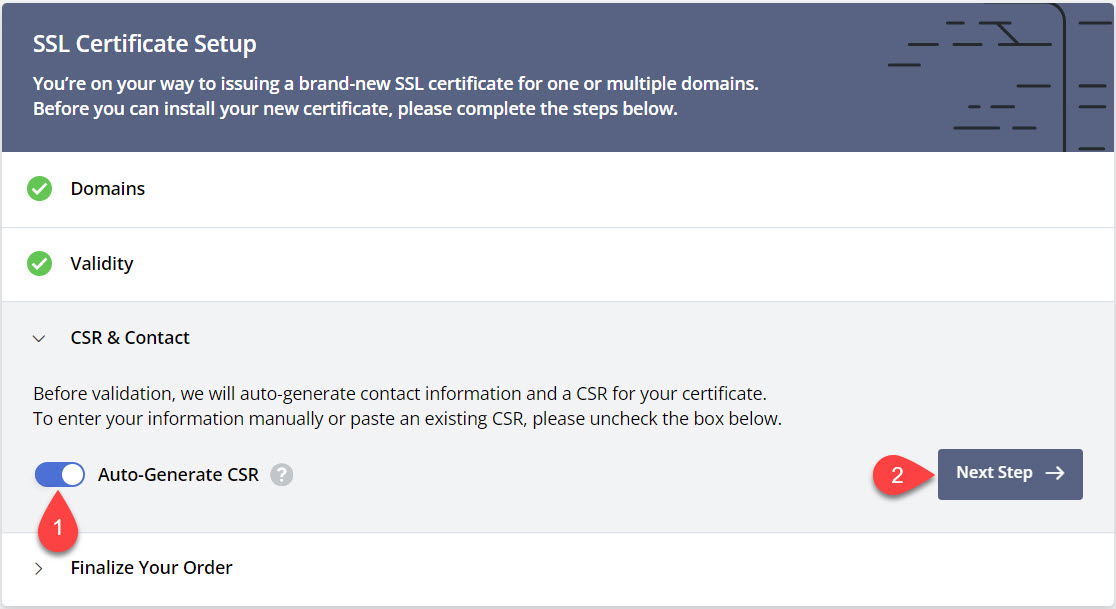This screenshot has height=609, width=1116.
Task: Click the arrow icon inside Next Step
Action: [1054, 473]
